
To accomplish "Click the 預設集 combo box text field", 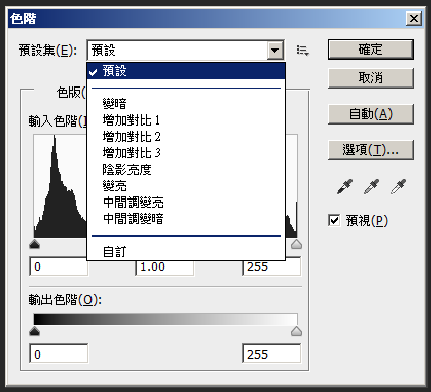I will (x=177, y=50).
